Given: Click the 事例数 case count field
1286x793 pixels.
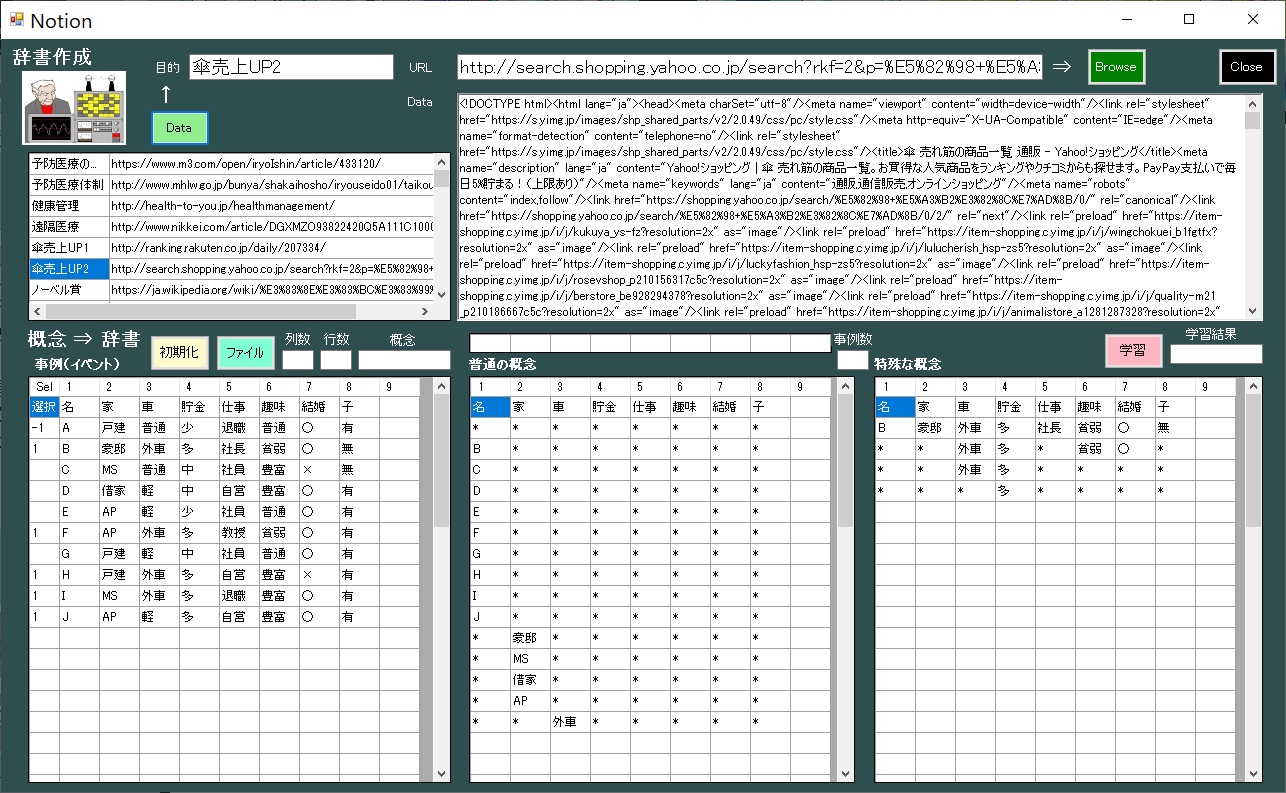Looking at the screenshot, I should point(852,360).
